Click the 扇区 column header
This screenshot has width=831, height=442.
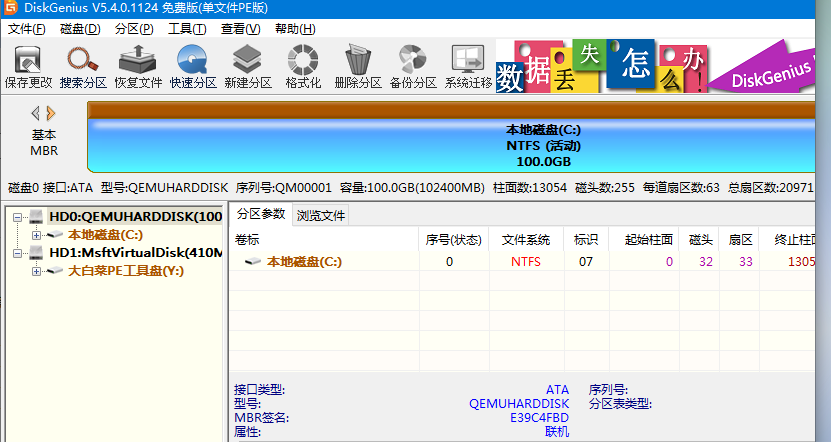[x=739, y=240]
